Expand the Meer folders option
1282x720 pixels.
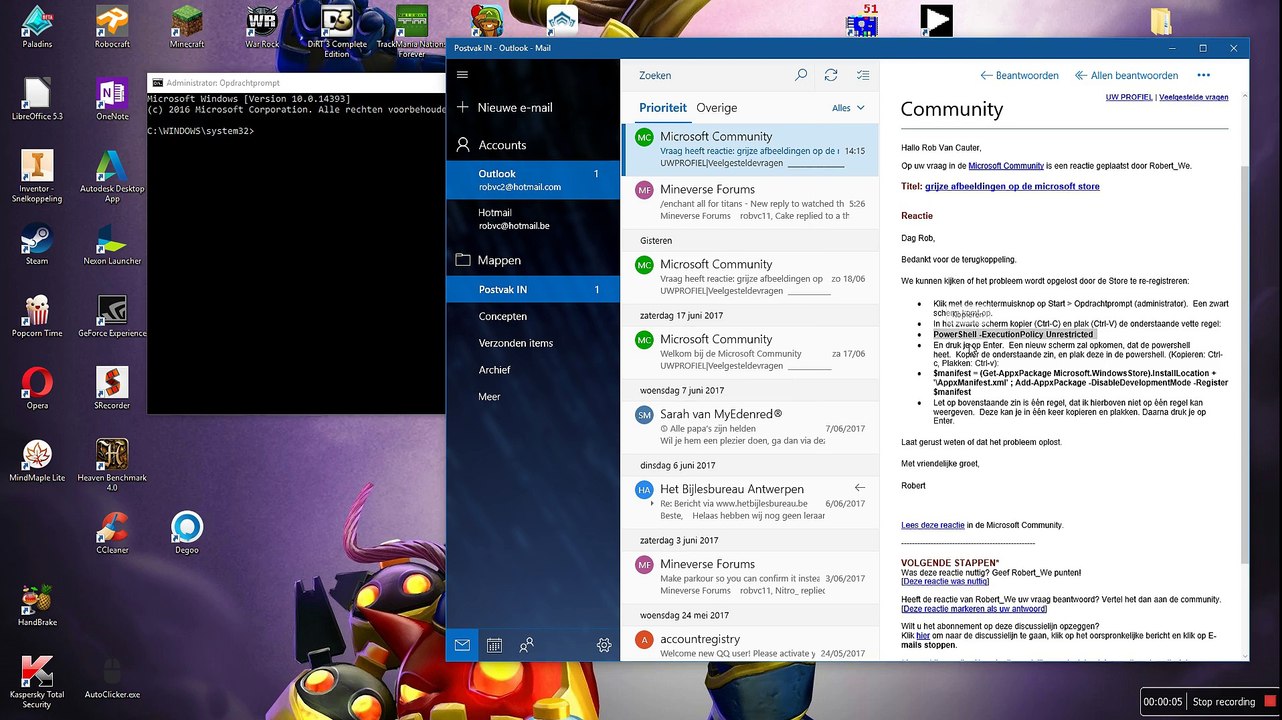tap(489, 396)
